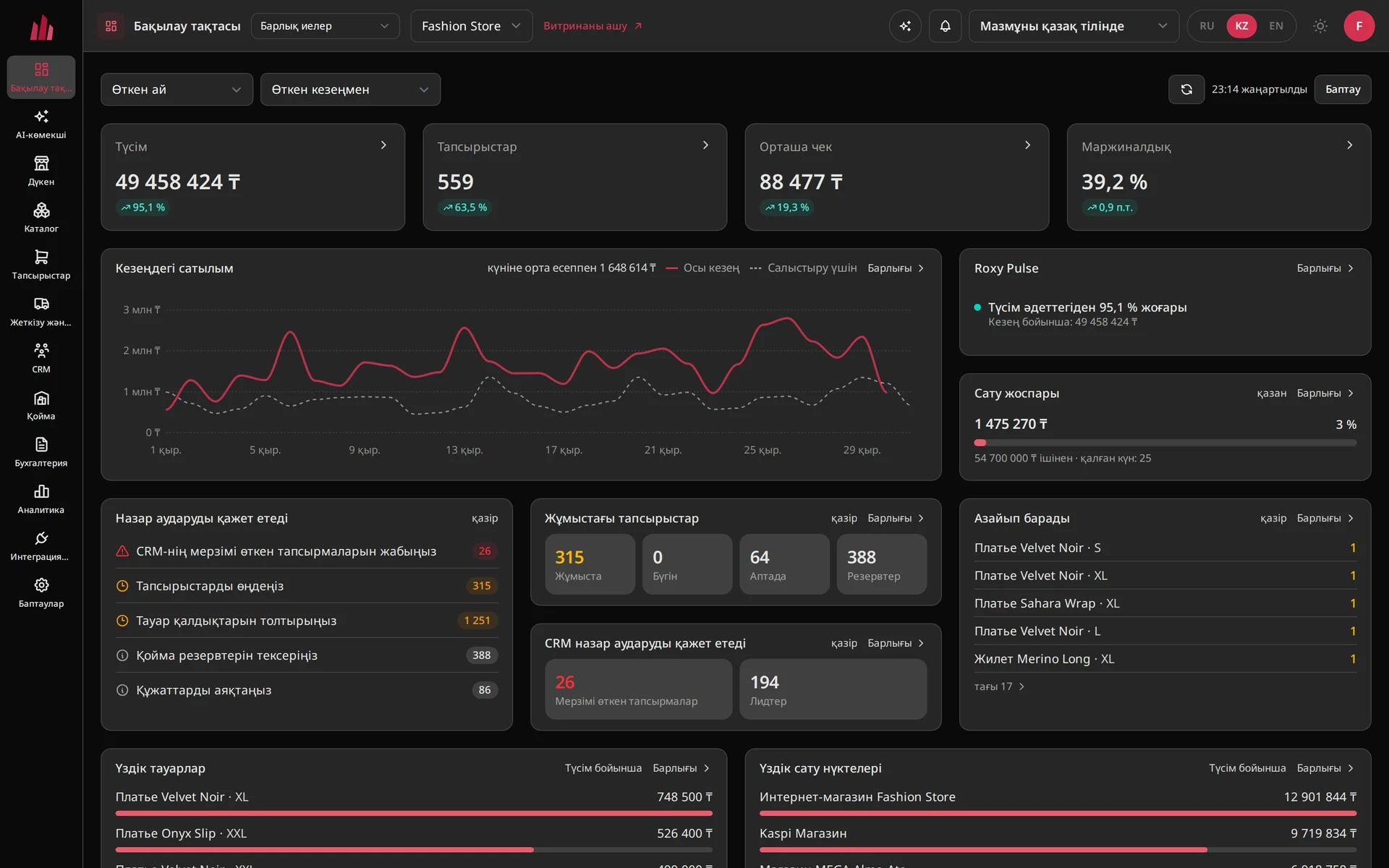
Task: Click Платье Velvet Noir XL revenue bar
Action: (x=414, y=813)
